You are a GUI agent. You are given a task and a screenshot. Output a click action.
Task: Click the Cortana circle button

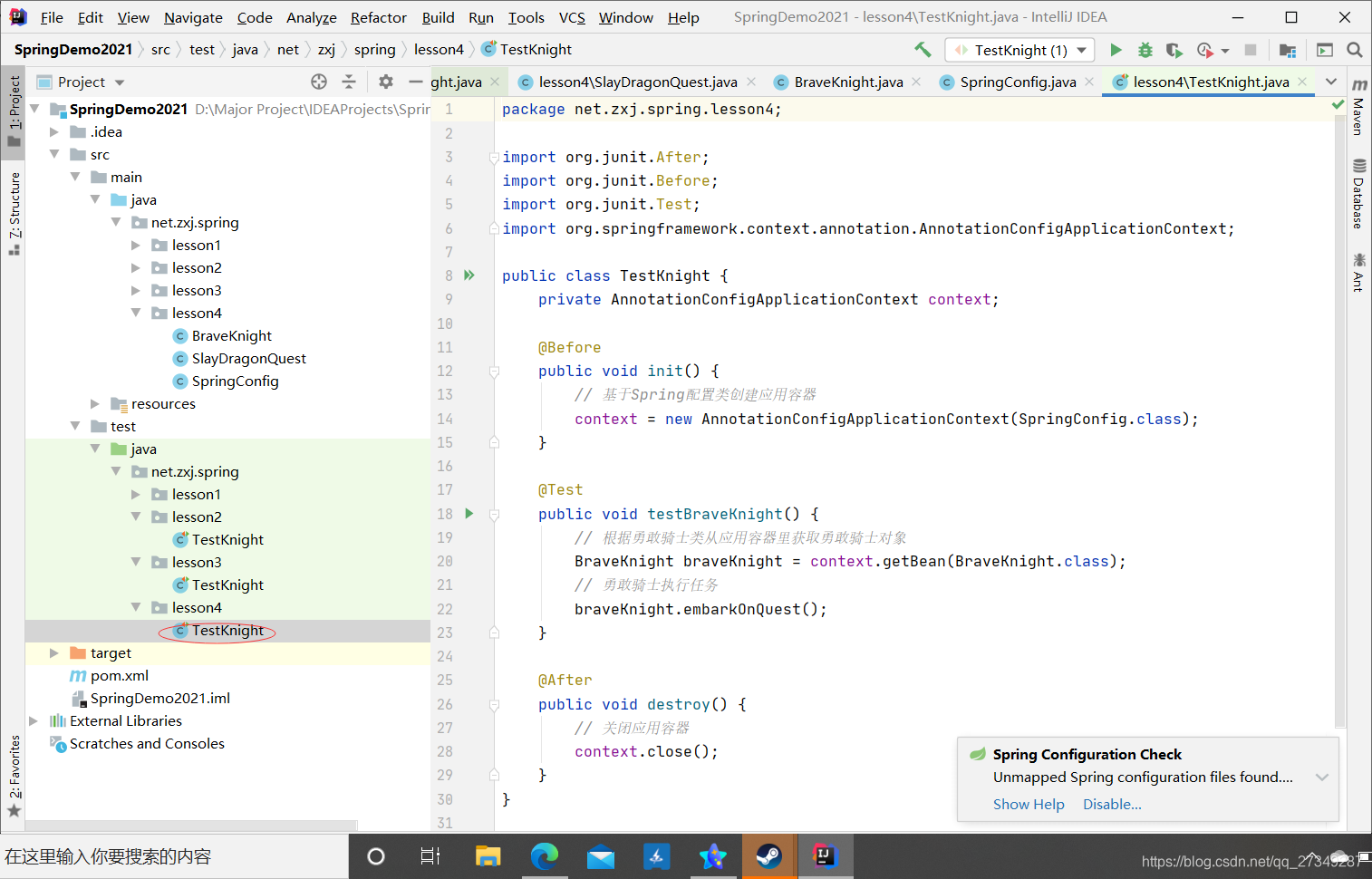(376, 856)
